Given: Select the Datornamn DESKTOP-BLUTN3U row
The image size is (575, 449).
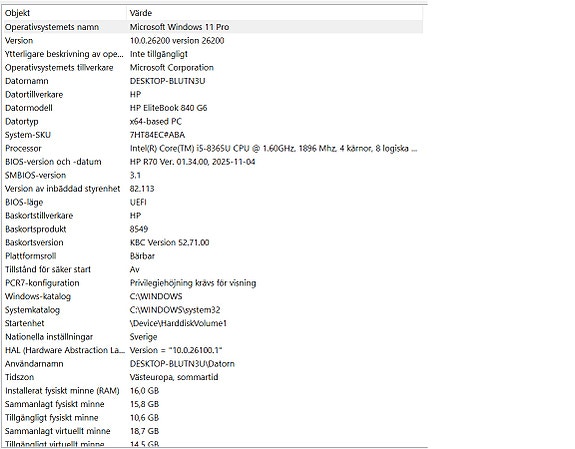Looking at the screenshot, I should click(212, 81).
